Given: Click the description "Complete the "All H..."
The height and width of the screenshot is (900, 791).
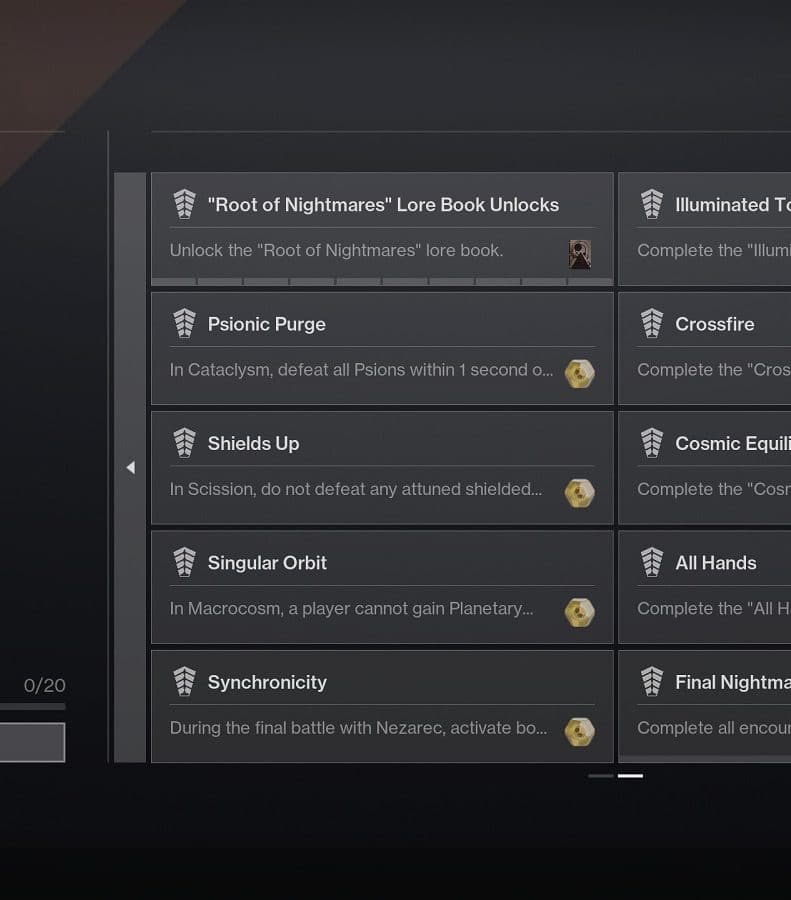Looking at the screenshot, I should tap(714, 608).
